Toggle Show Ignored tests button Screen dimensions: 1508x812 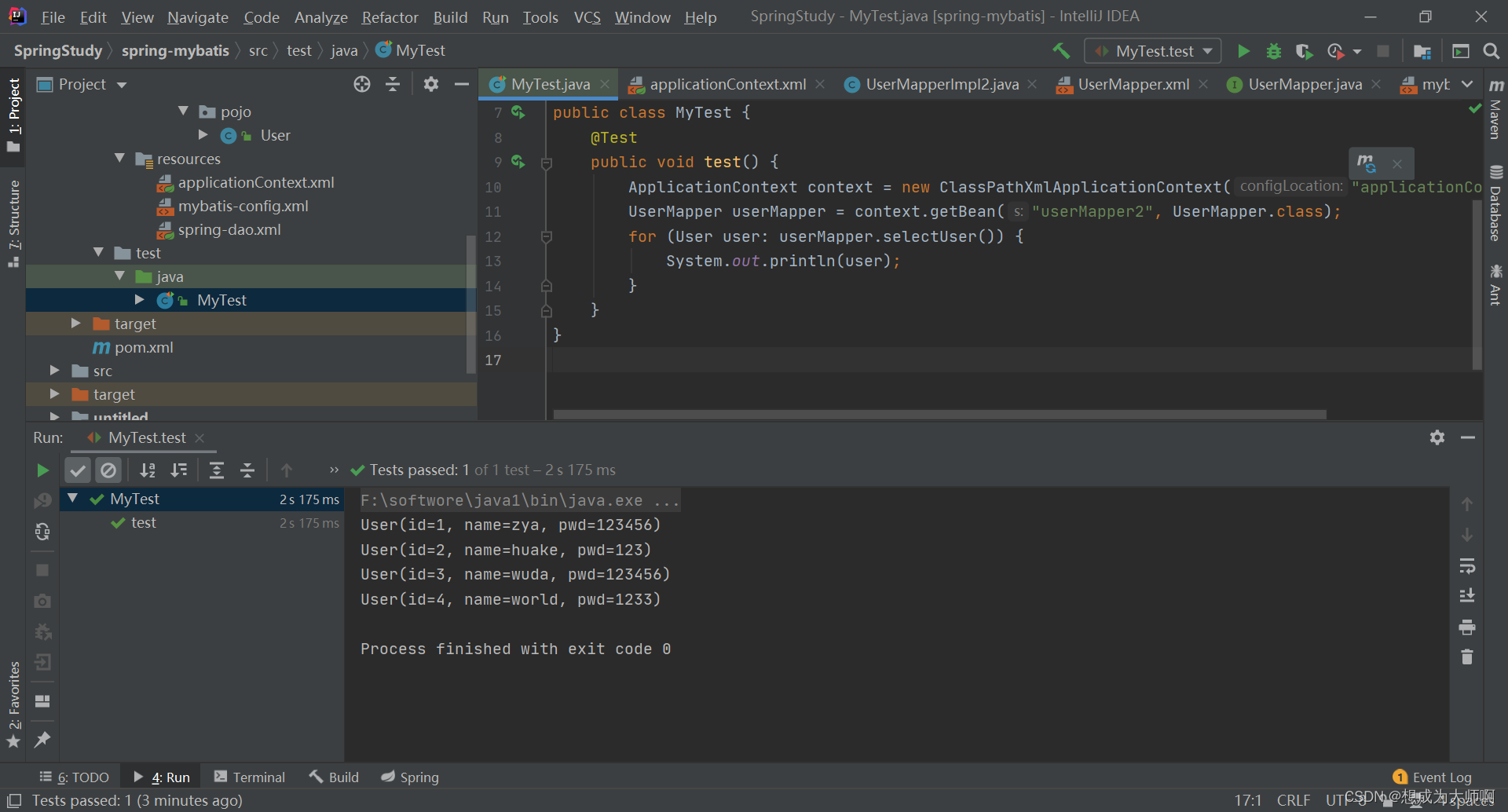(108, 470)
